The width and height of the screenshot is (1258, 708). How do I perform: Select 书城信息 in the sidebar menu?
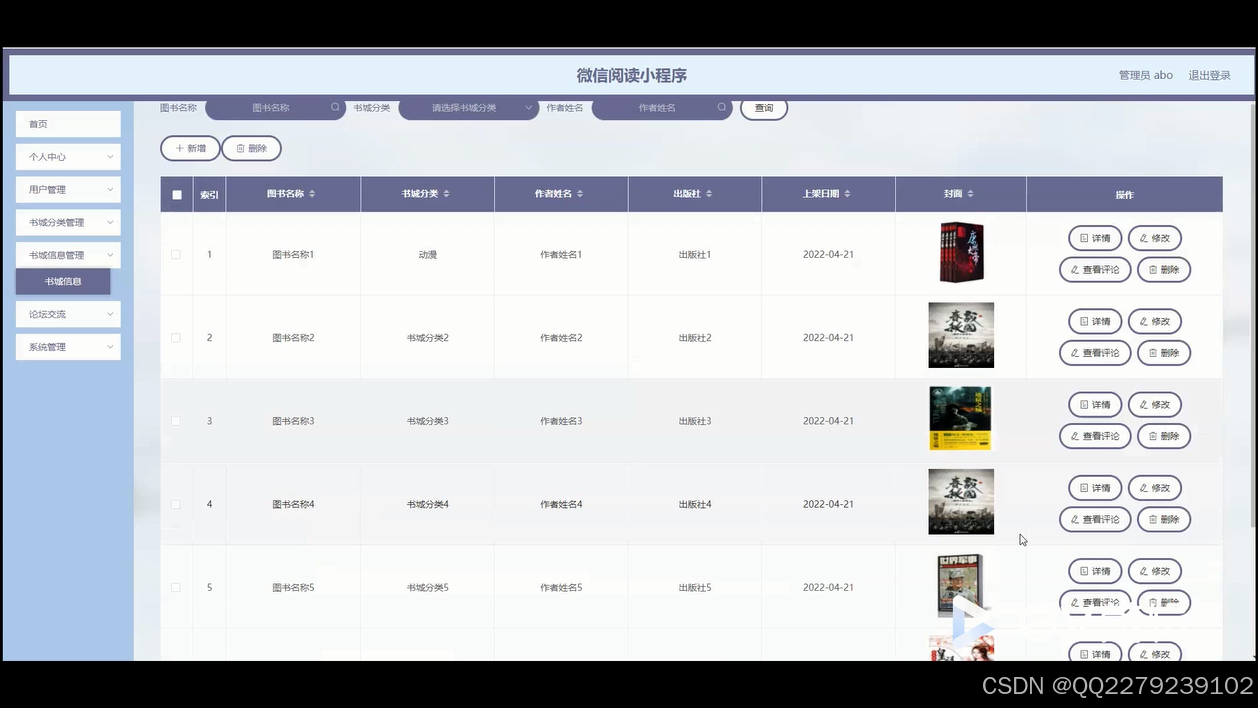pyautogui.click(x=63, y=281)
